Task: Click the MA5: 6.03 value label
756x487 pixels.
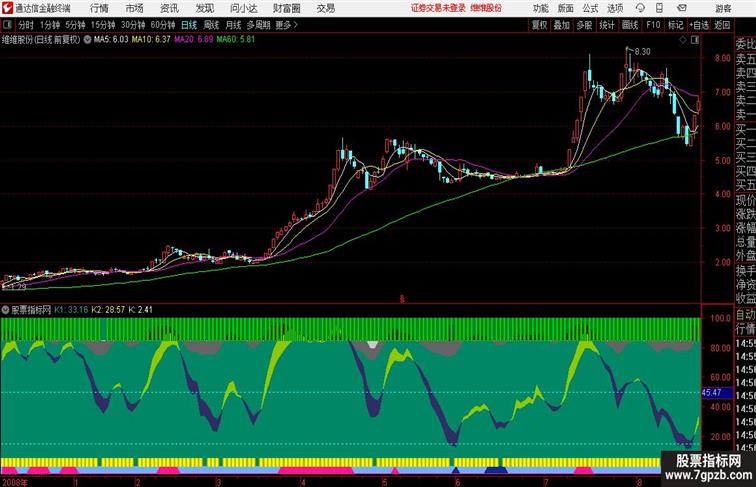Action: pyautogui.click(x=111, y=40)
